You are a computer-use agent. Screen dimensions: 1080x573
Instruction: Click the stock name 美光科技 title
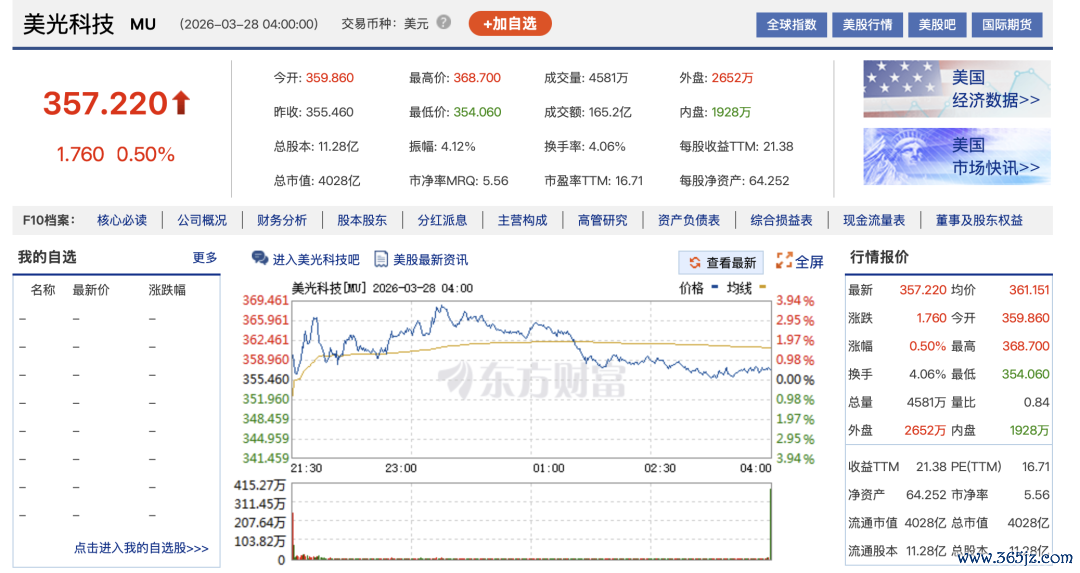click(68, 24)
